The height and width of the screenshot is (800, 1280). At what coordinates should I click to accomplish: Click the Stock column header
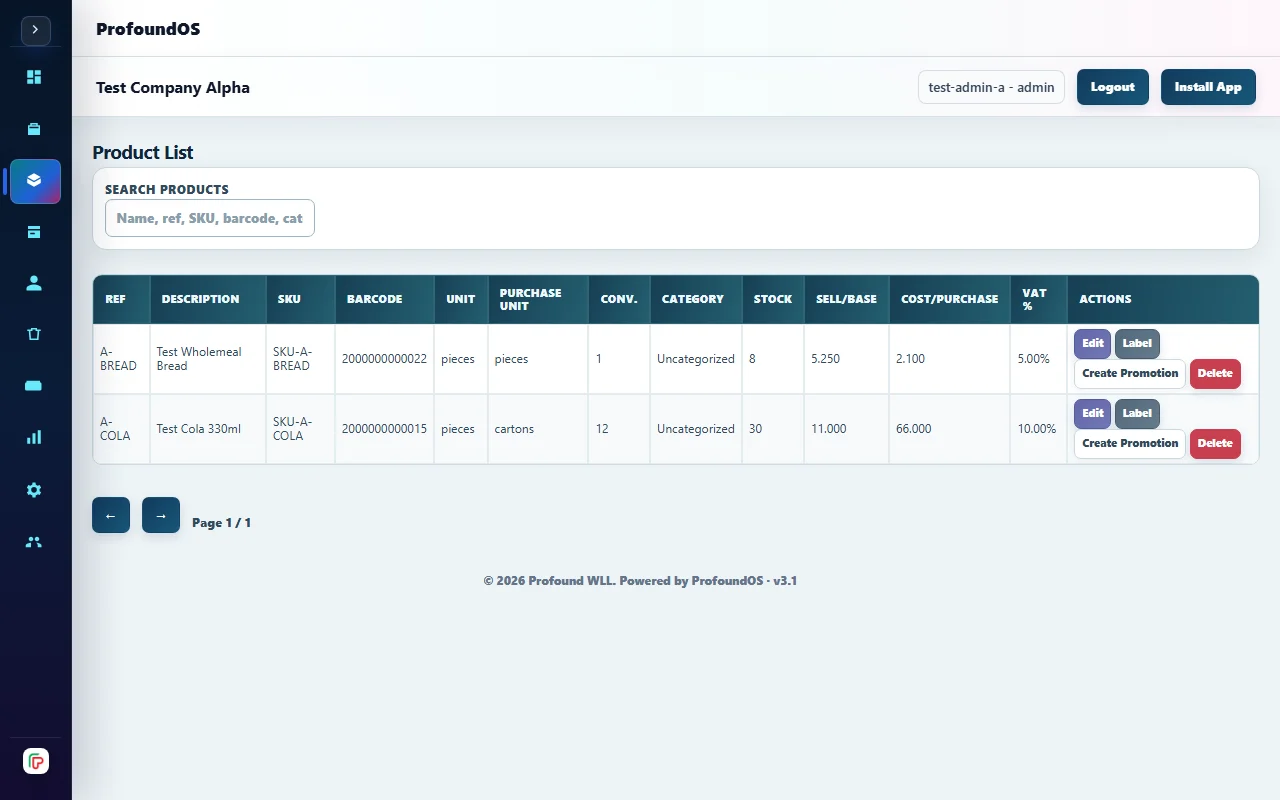tap(773, 299)
